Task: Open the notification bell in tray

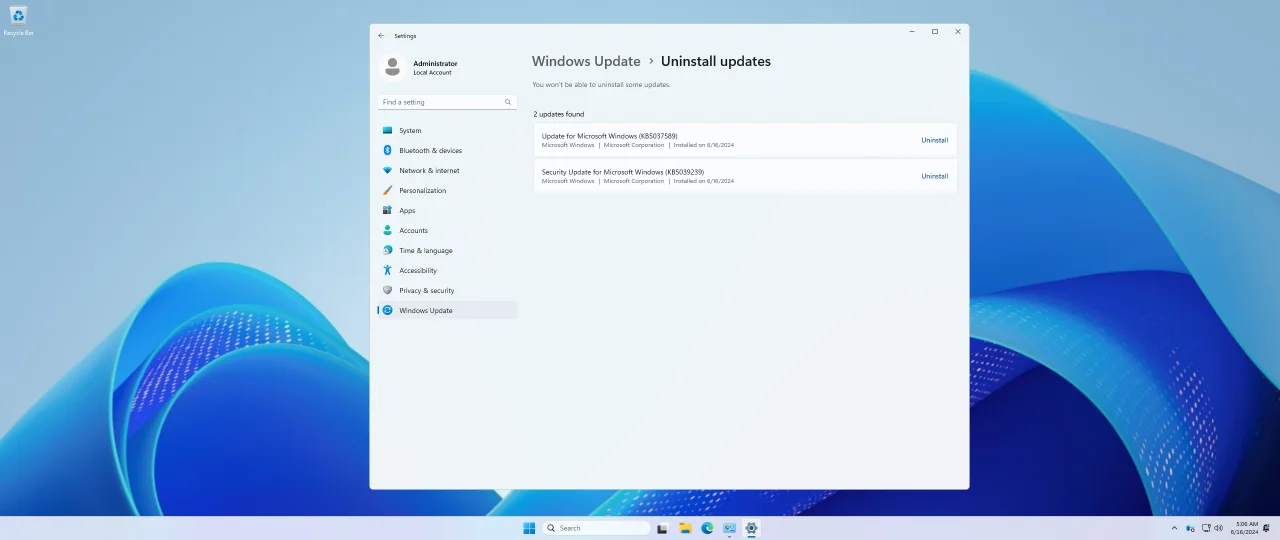Action: click(1268, 528)
